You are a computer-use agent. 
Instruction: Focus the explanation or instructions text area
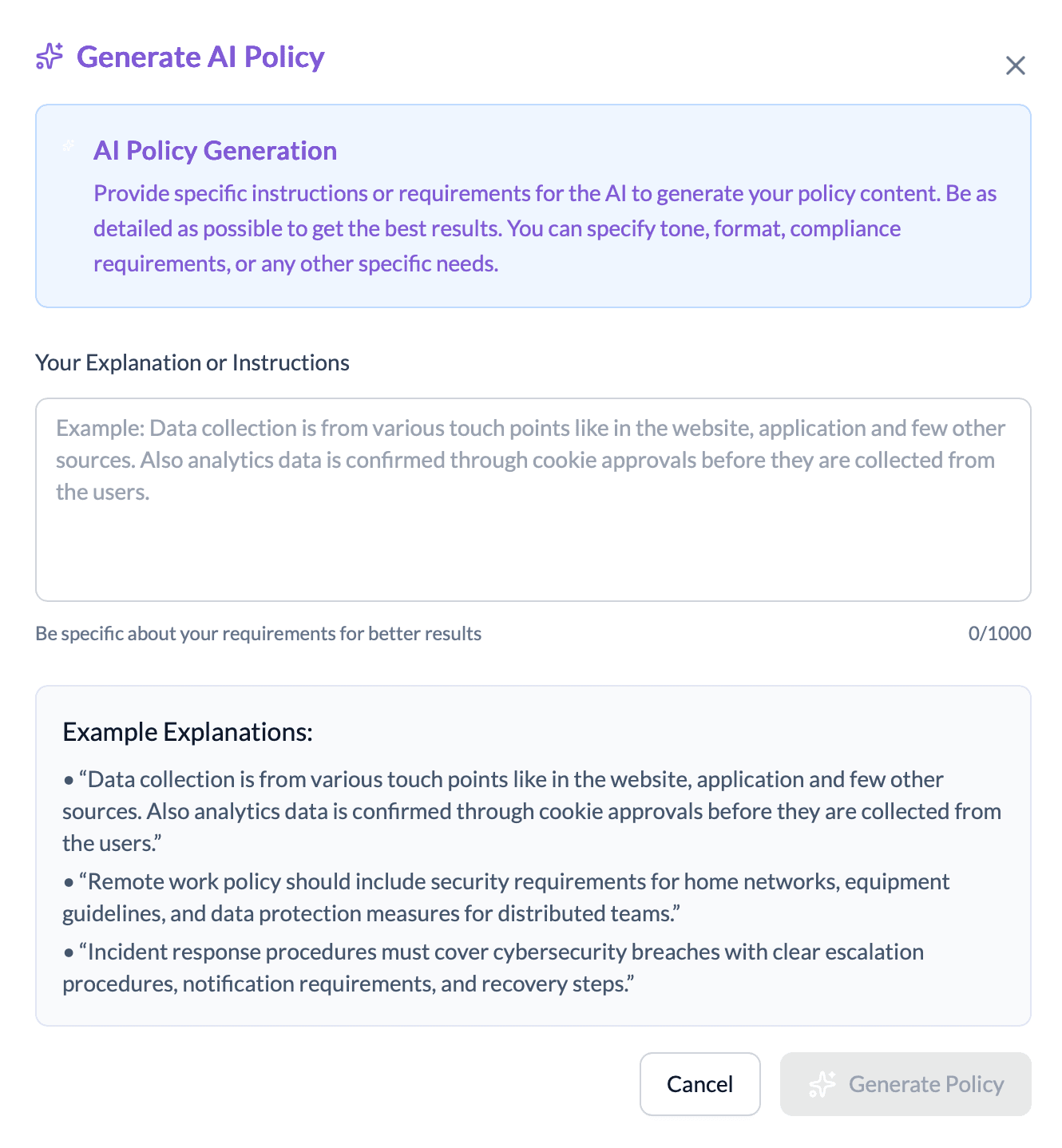click(x=533, y=500)
